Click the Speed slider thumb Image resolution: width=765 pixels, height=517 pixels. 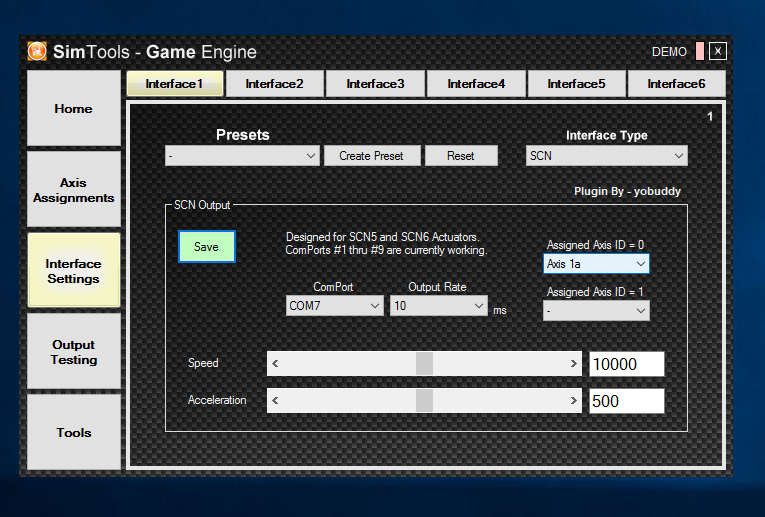pos(424,363)
